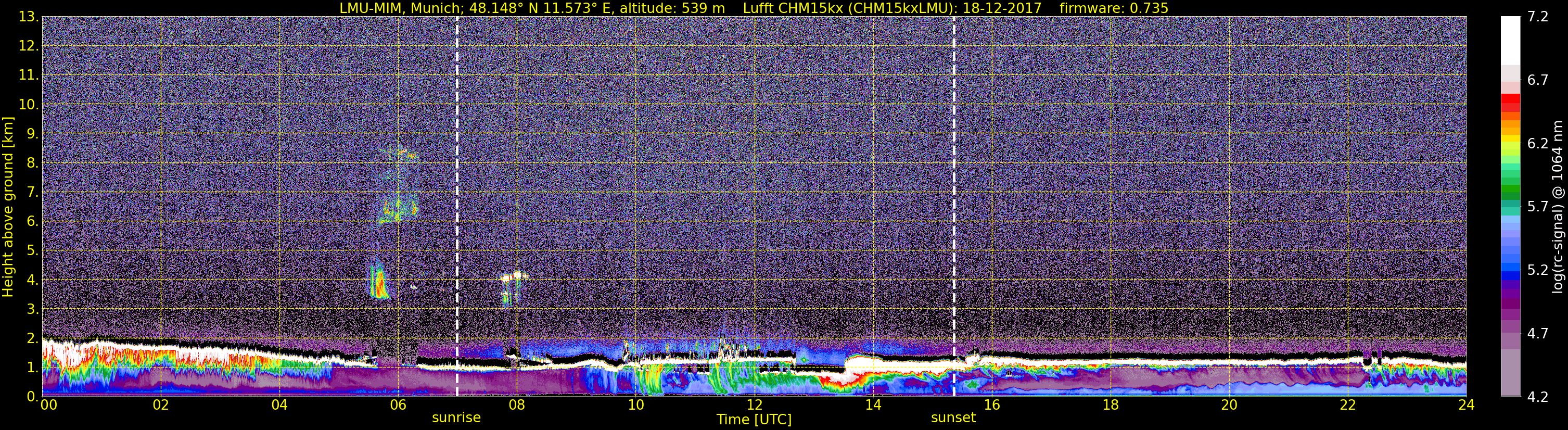Click the x-axis tick label '24'

[x=1467, y=406]
